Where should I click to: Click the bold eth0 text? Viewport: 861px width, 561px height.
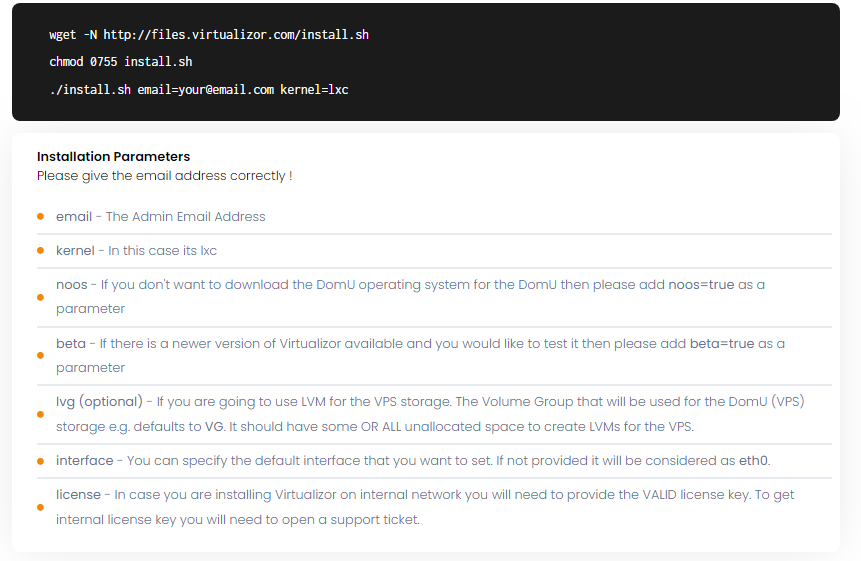click(x=753, y=461)
